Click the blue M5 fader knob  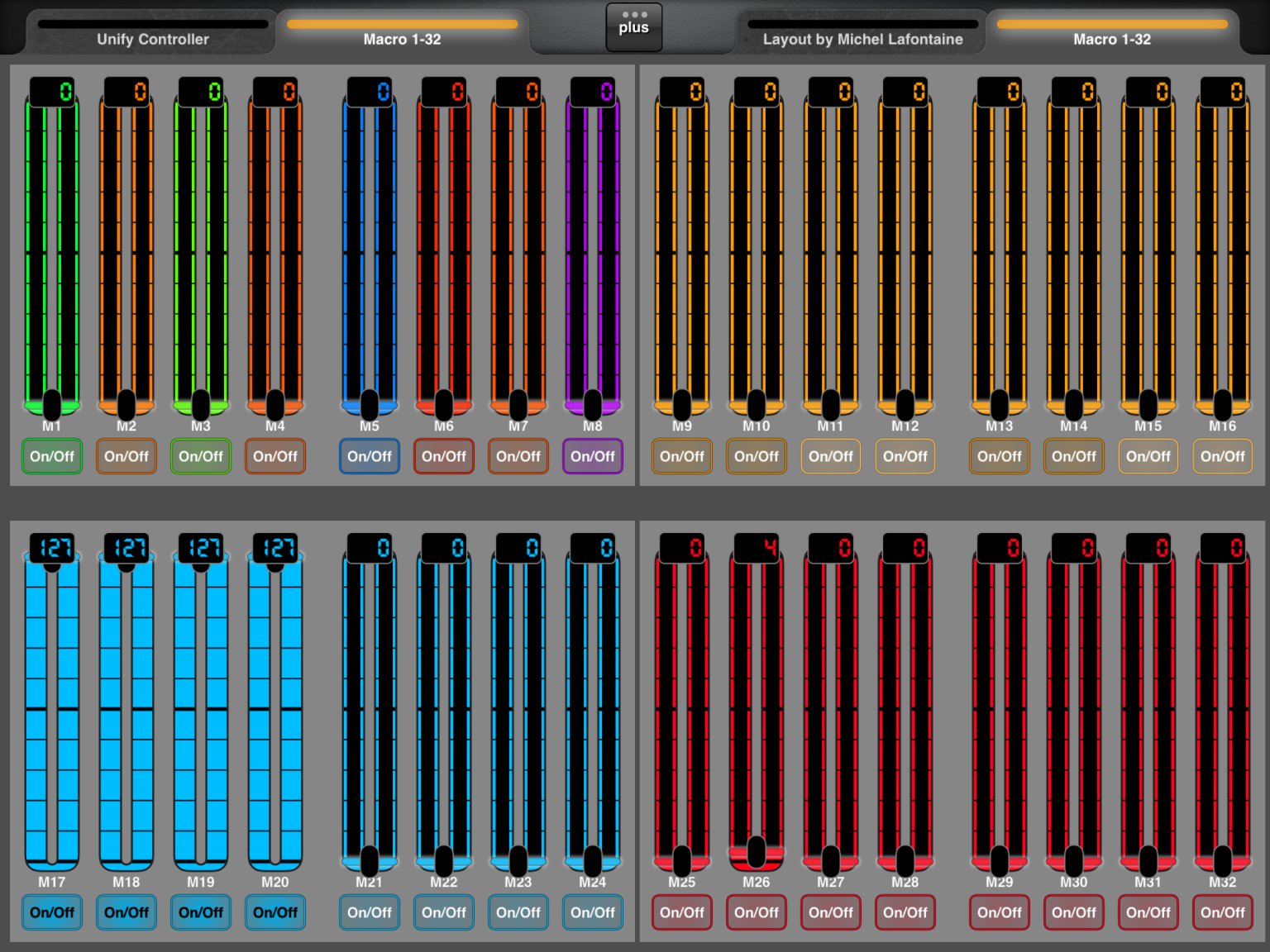[x=370, y=404]
